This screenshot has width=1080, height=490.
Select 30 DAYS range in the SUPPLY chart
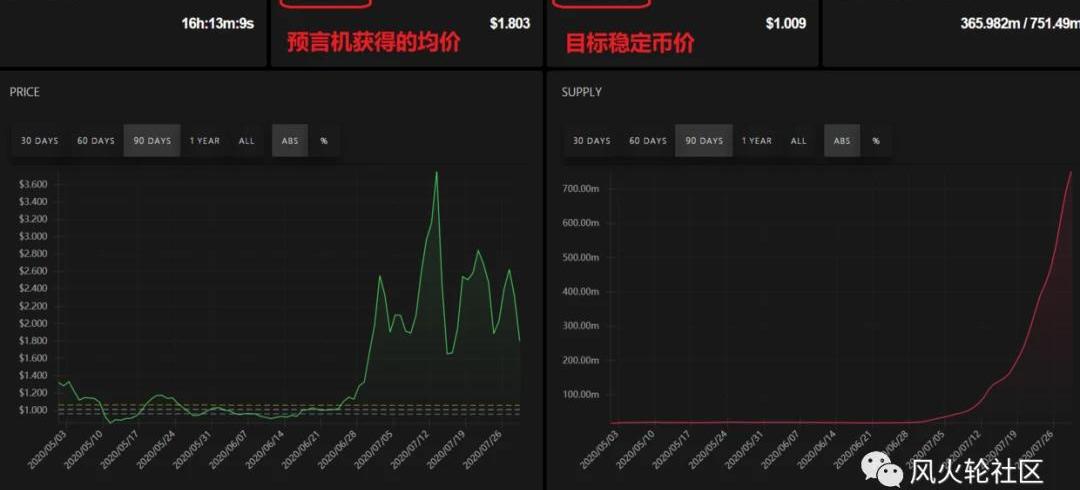pos(592,141)
